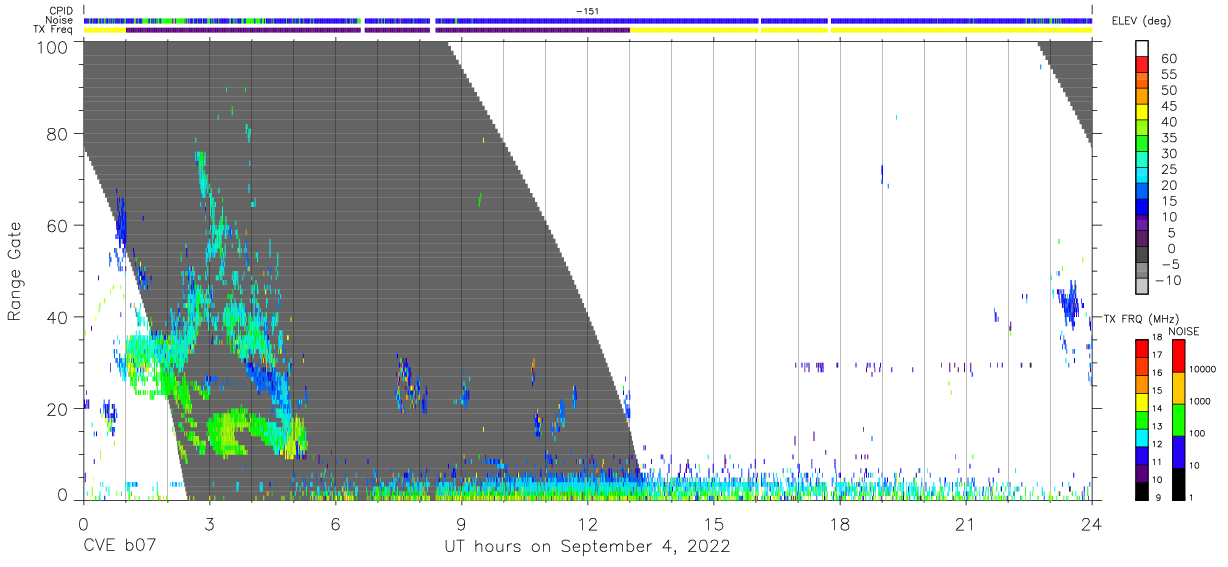Click the blue Noise bar at top

coord(587,20)
